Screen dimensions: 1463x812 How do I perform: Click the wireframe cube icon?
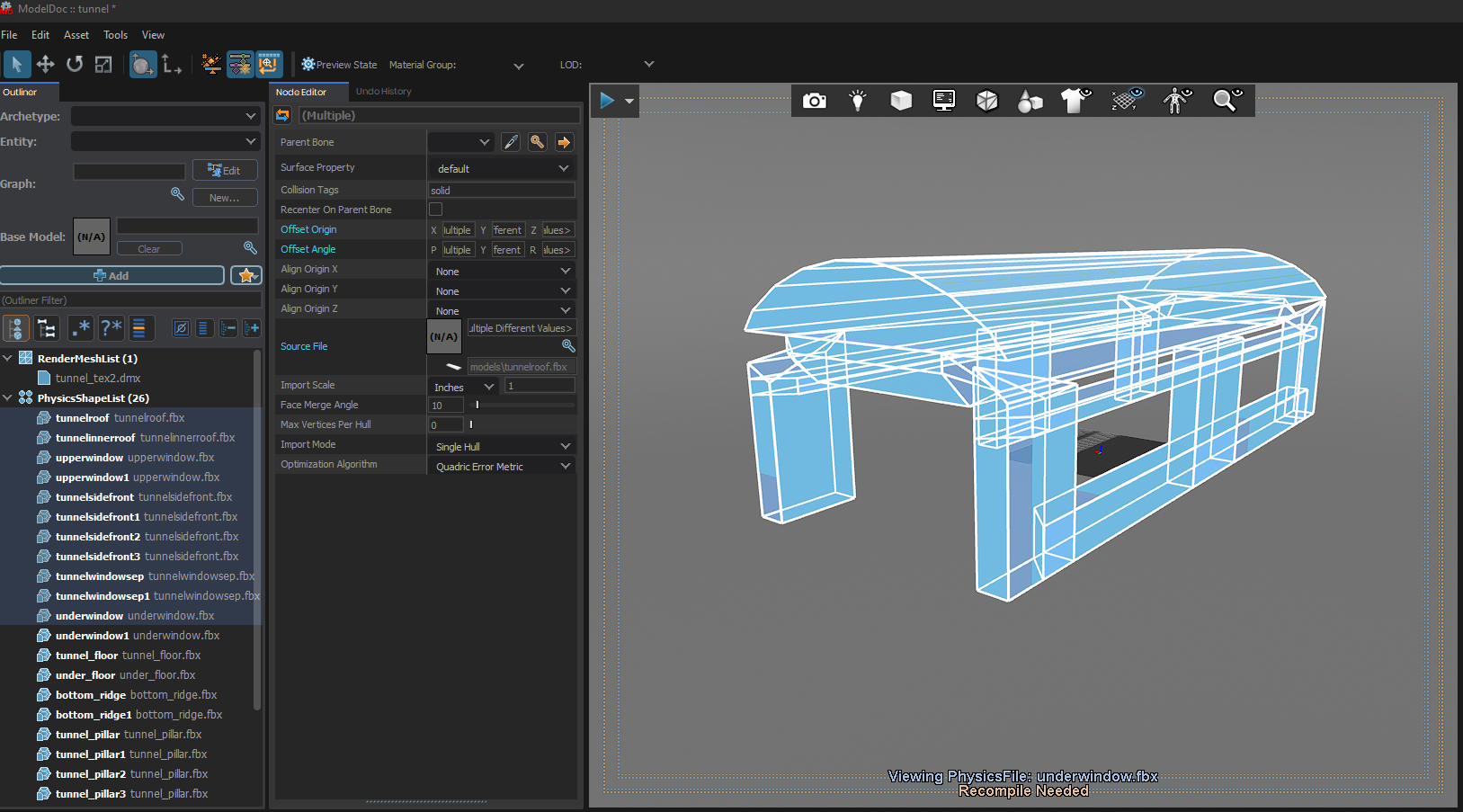(987, 101)
